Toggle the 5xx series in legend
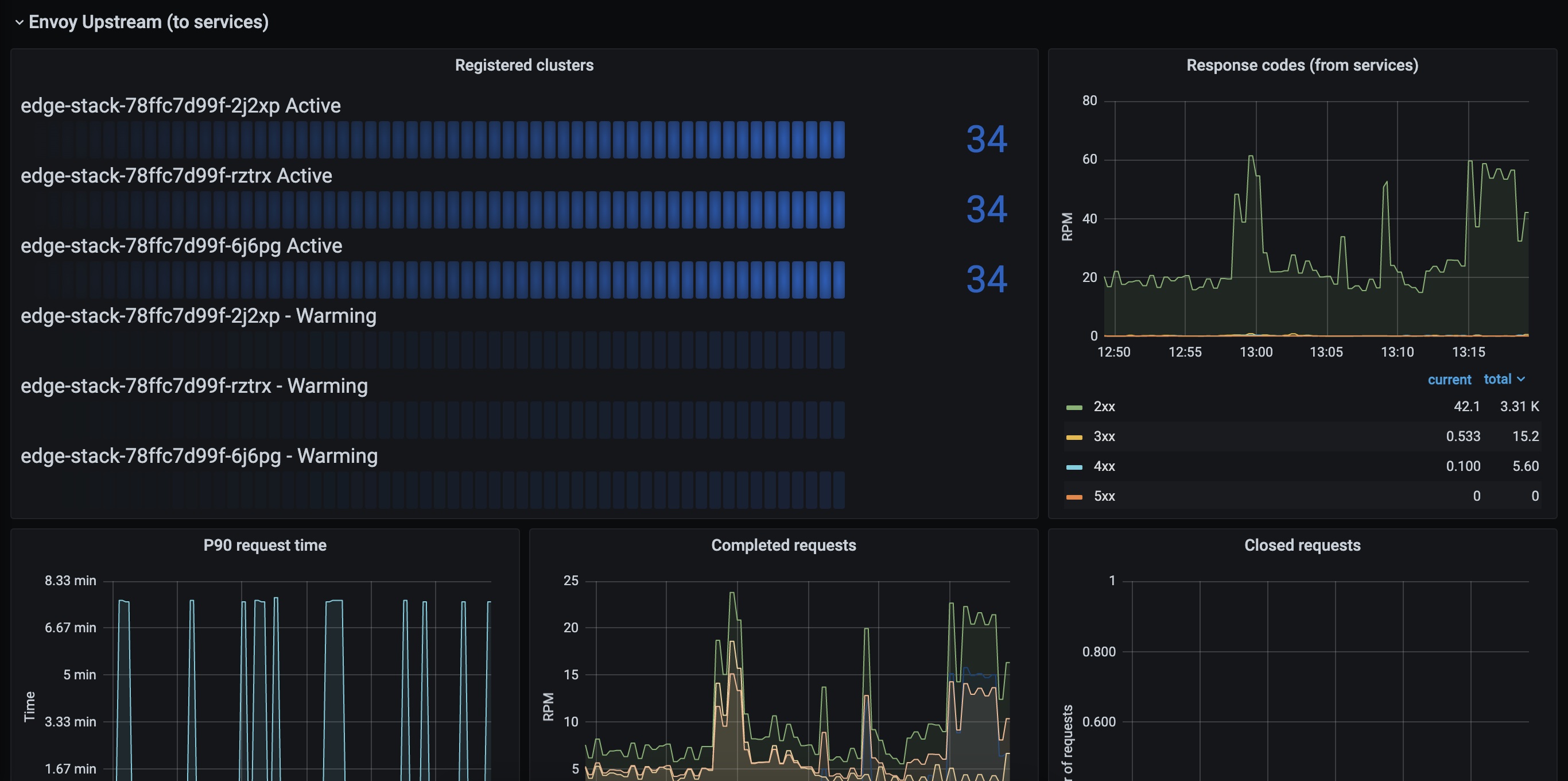 pyautogui.click(x=1104, y=496)
